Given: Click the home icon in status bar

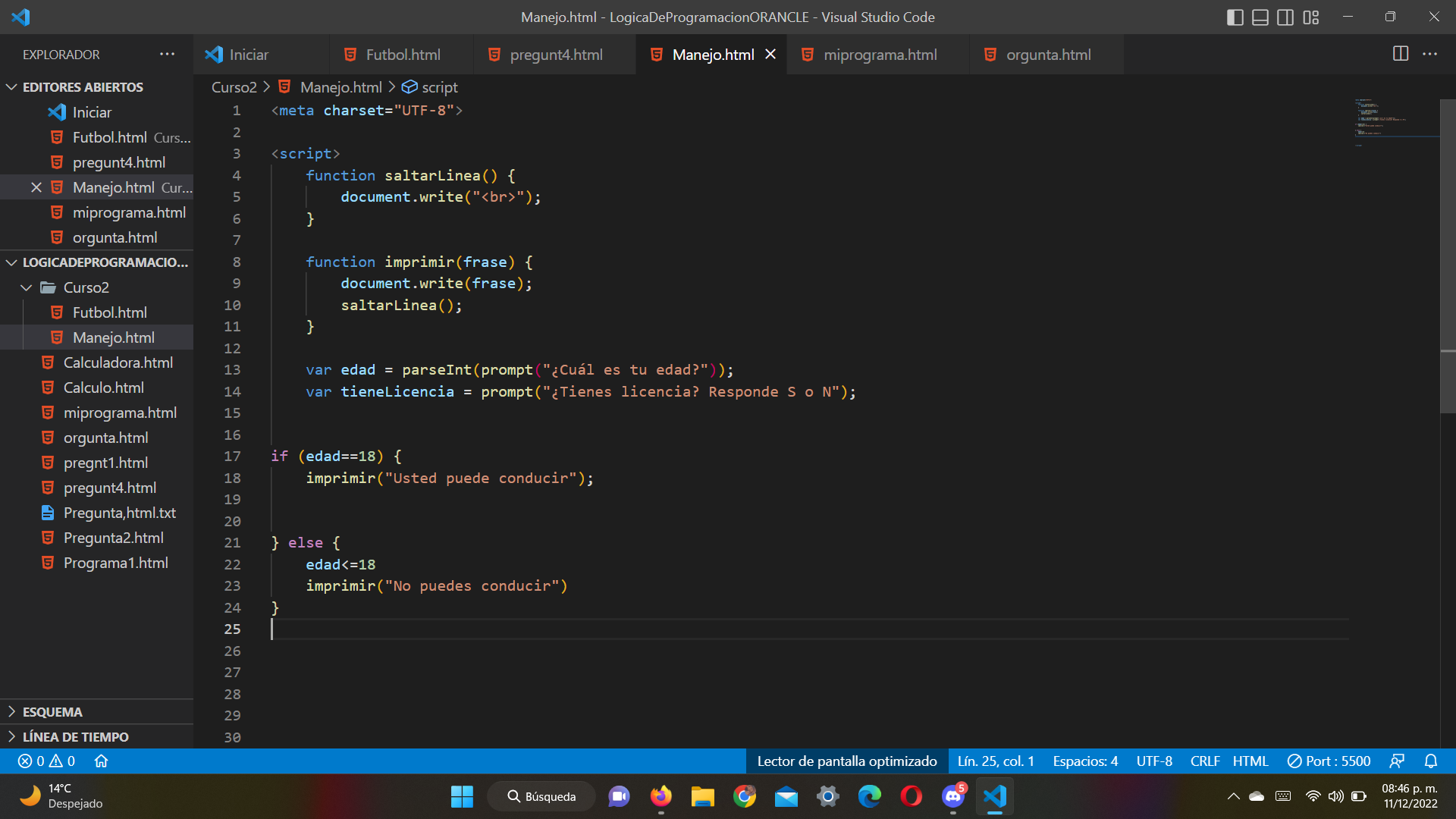Looking at the screenshot, I should pyautogui.click(x=101, y=761).
